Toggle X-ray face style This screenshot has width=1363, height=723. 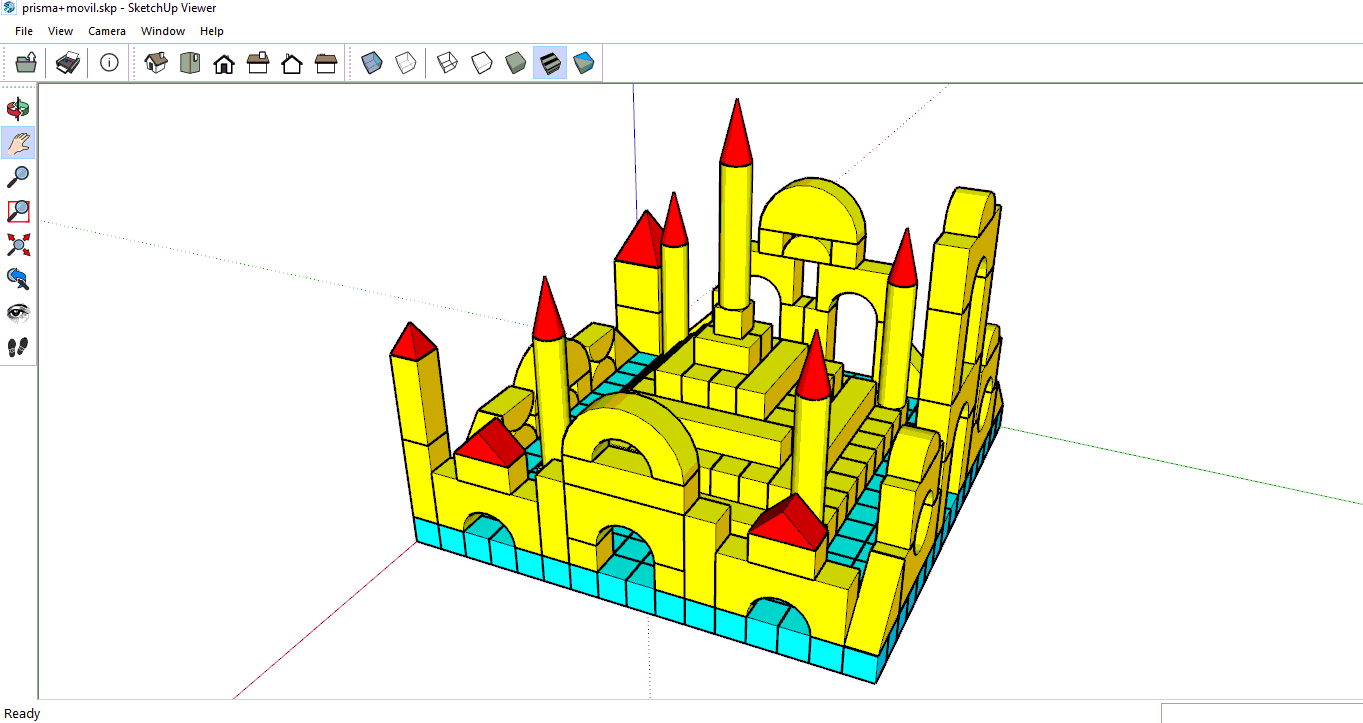[372, 63]
